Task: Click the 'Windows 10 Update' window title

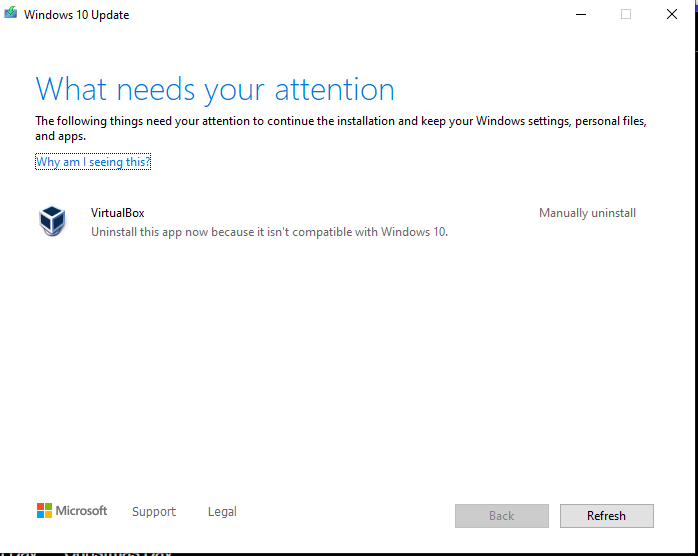Action: (77, 15)
